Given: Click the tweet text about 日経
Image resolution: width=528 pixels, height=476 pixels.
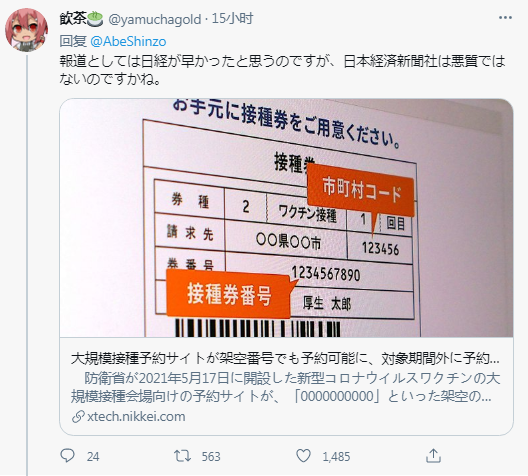Looking at the screenshot, I should click(x=282, y=70).
